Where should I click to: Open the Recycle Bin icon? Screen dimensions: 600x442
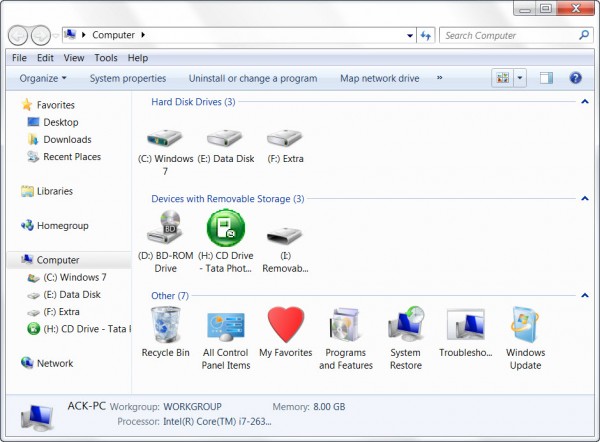click(165, 325)
